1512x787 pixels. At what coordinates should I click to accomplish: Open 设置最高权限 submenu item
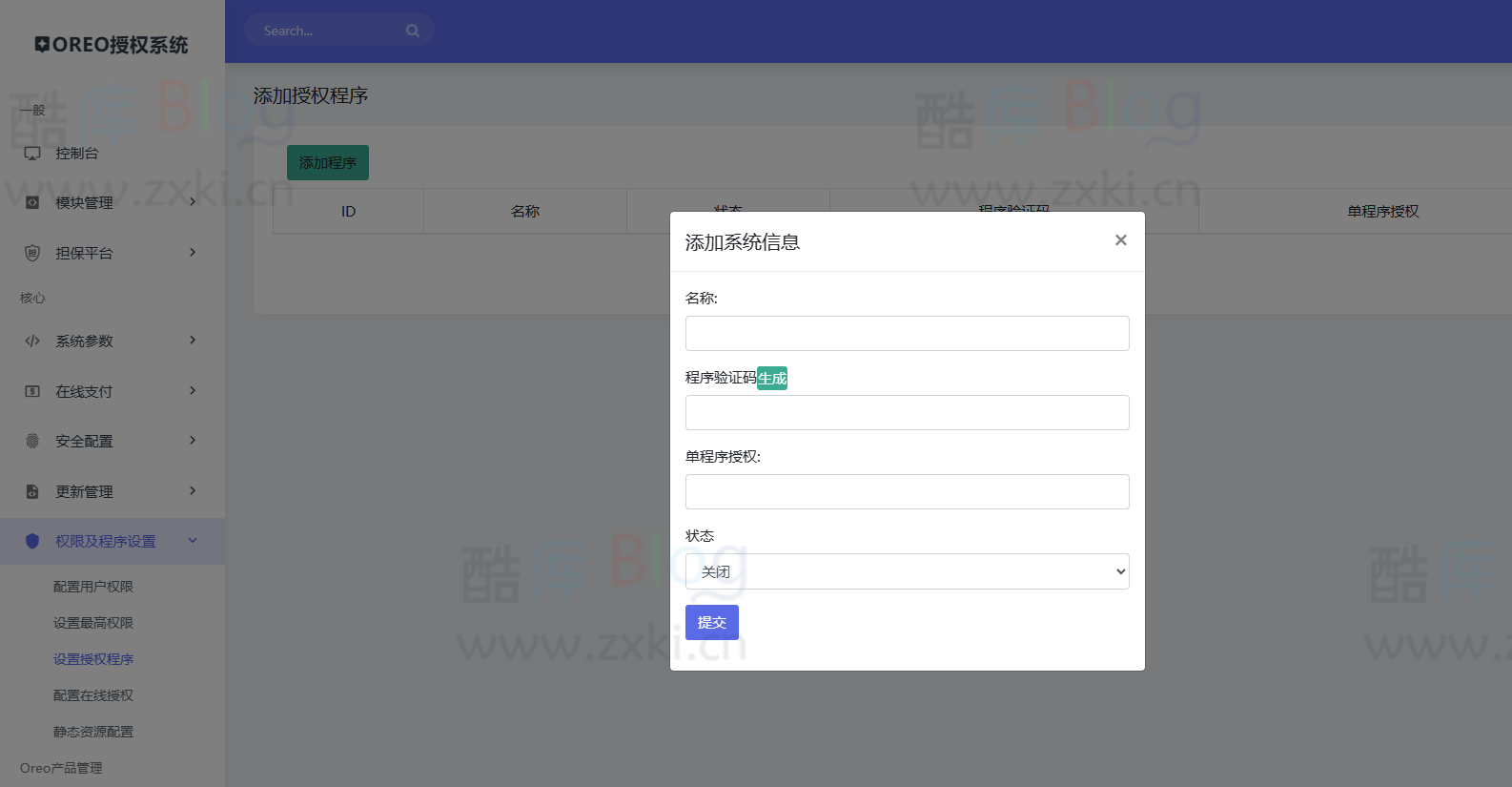(93, 623)
